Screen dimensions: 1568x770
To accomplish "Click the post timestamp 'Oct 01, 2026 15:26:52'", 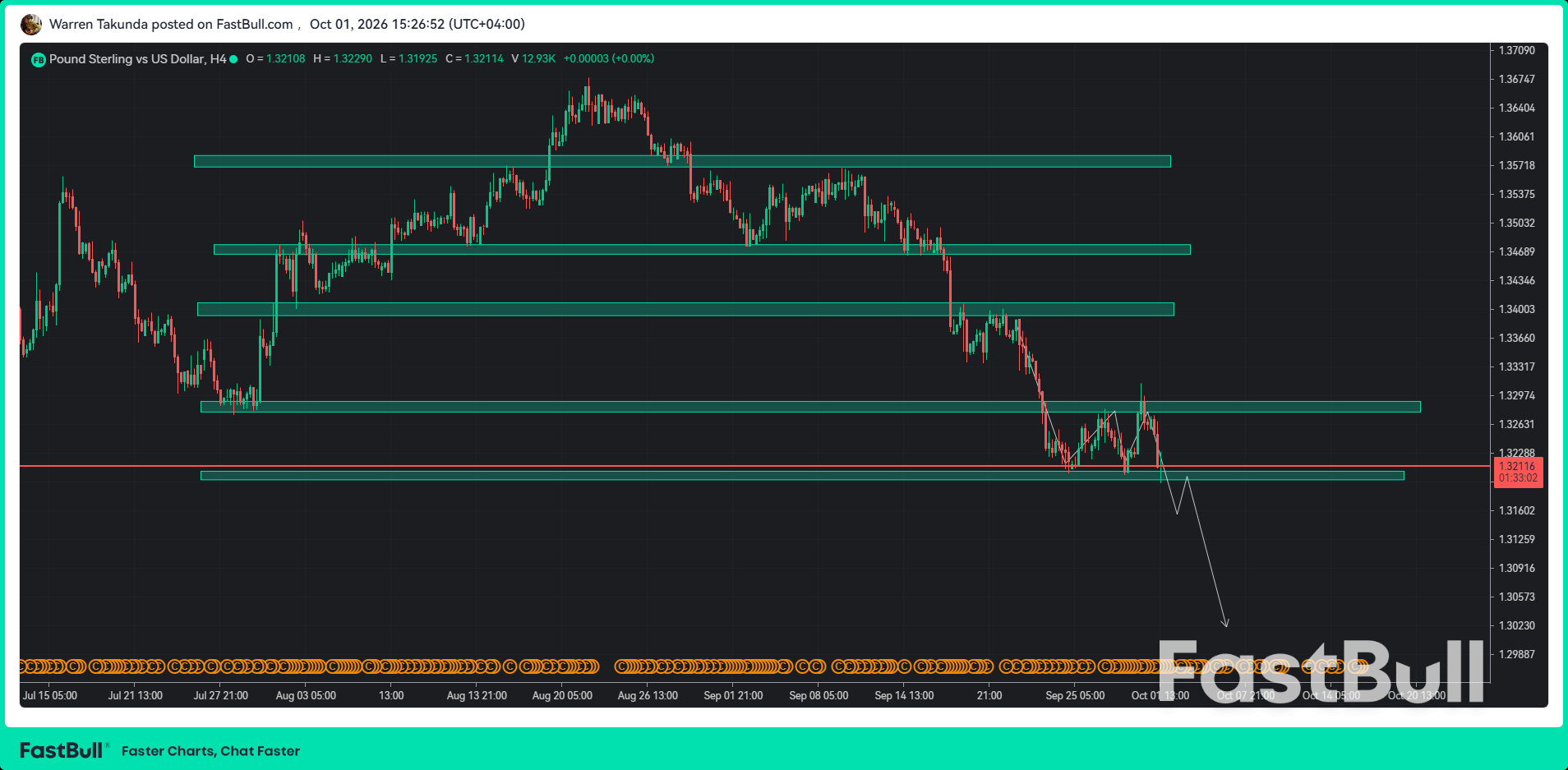I will tap(377, 24).
